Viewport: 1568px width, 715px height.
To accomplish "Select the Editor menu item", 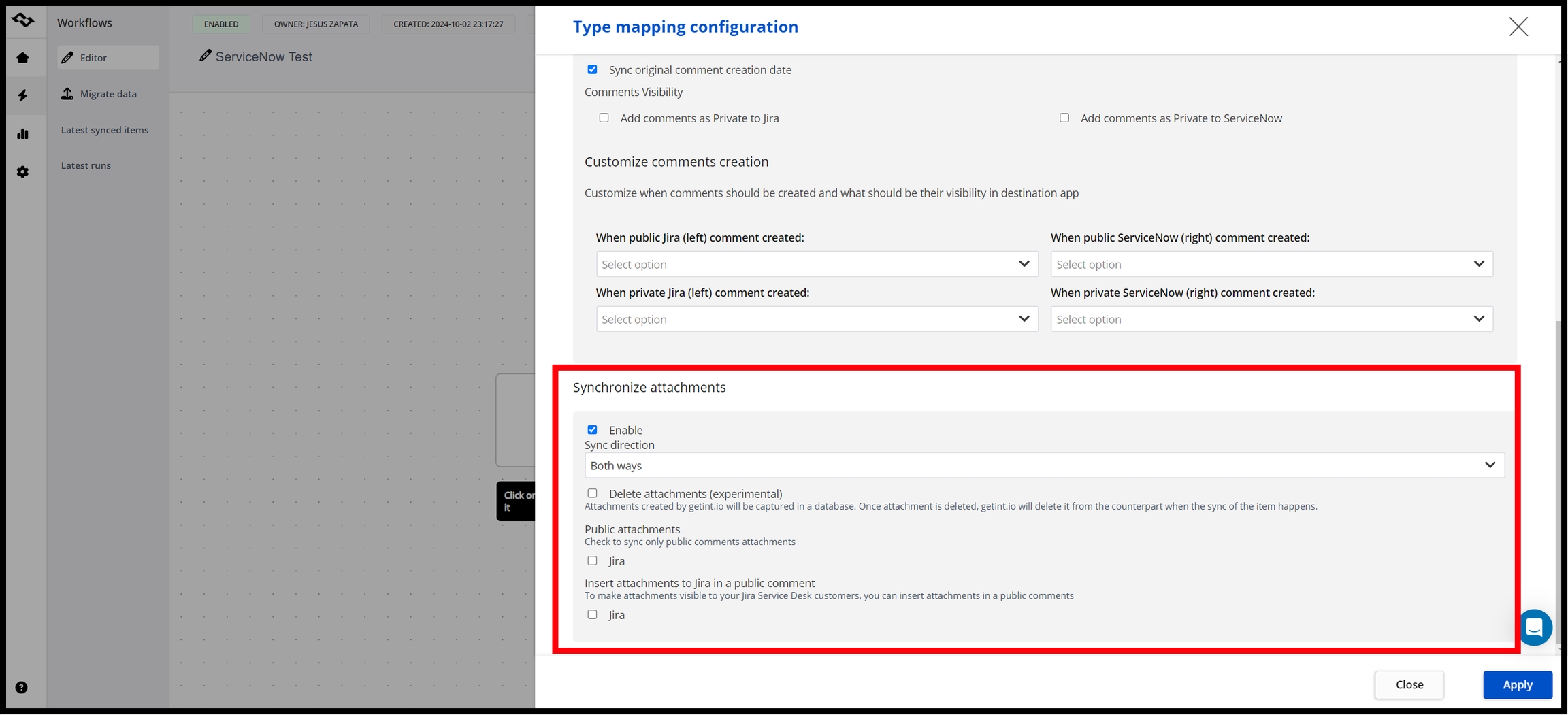I will tap(108, 58).
